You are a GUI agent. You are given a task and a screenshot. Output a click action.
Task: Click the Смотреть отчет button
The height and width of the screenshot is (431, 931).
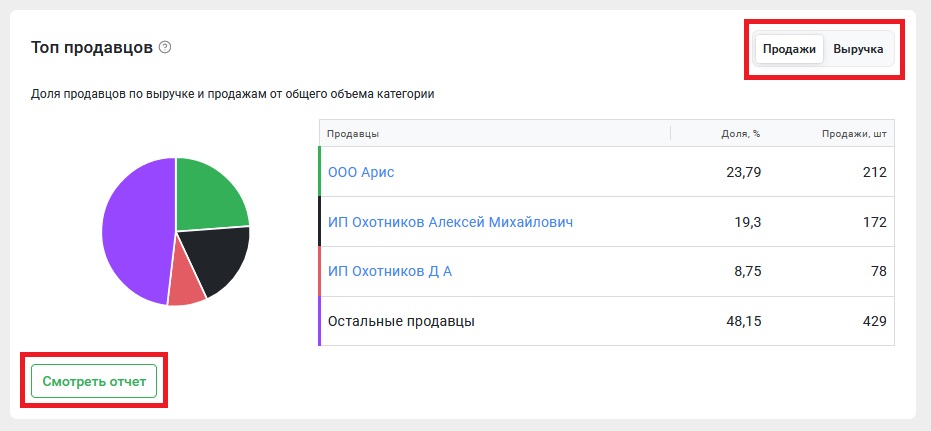coord(94,381)
